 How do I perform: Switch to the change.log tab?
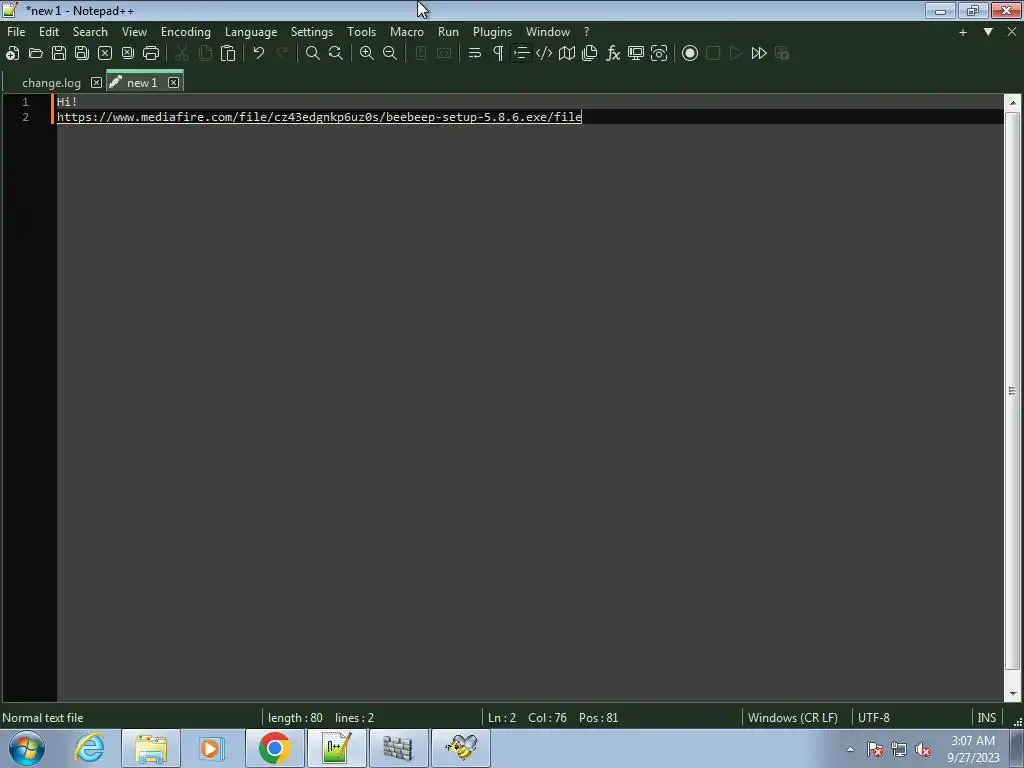click(x=52, y=83)
